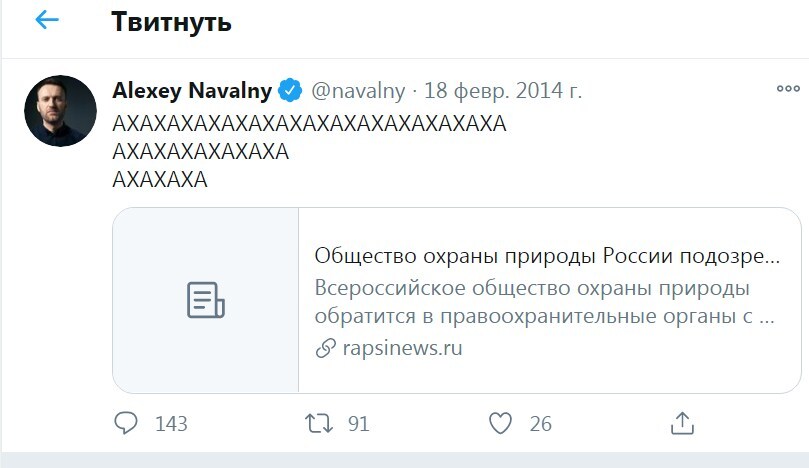Click the Alexey Navalny display name

point(192,91)
